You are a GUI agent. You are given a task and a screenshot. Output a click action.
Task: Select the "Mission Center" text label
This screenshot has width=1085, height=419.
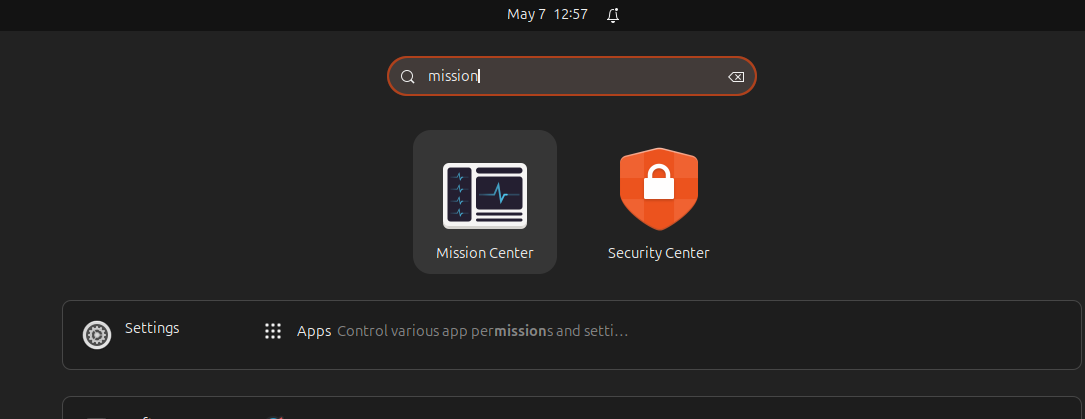tap(484, 253)
